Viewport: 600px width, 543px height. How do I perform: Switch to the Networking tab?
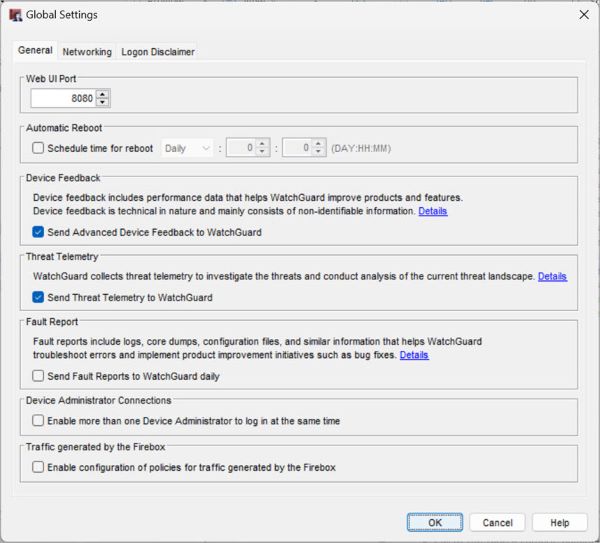87,52
